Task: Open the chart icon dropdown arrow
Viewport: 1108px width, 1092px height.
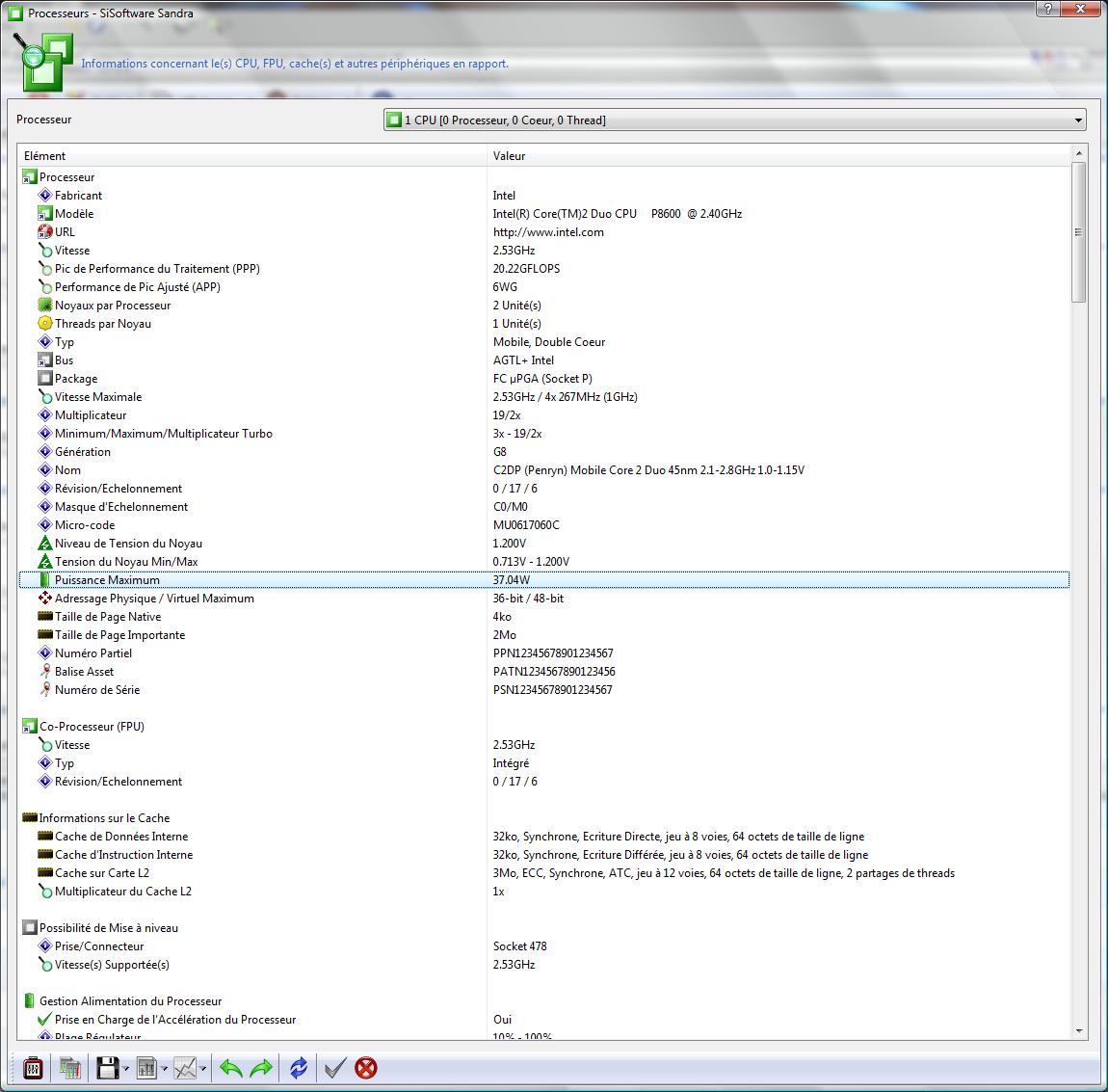Action: click(x=203, y=1069)
